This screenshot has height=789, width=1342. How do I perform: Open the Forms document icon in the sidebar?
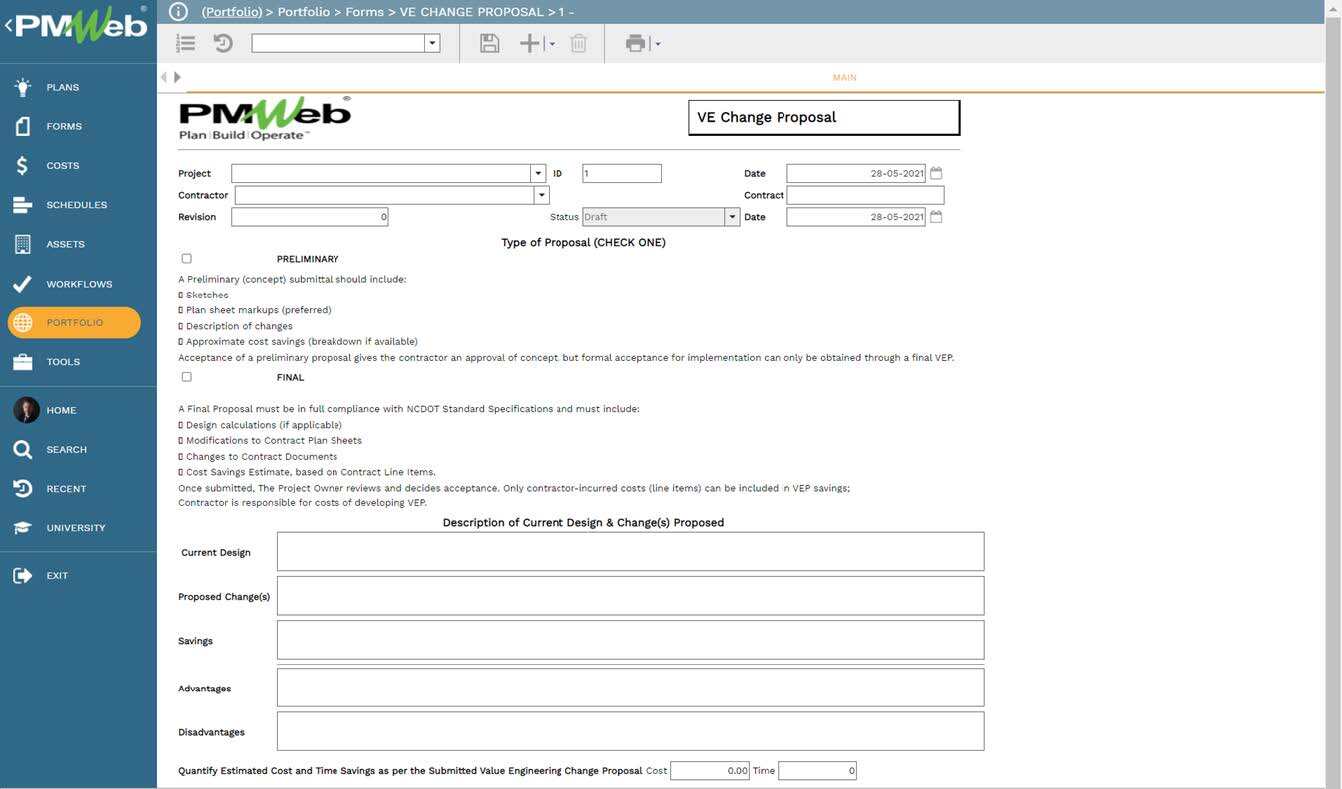(x=22, y=126)
